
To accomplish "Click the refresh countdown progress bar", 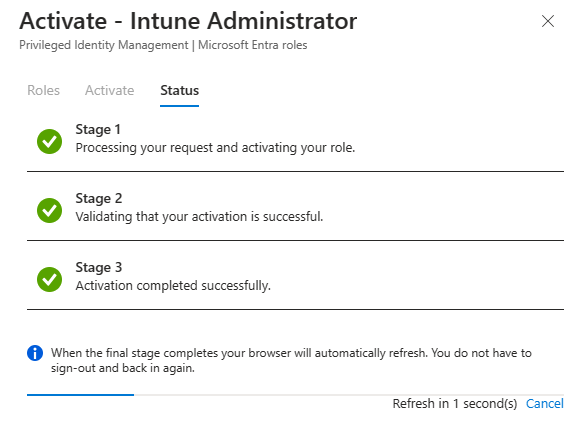I will 295,395.
